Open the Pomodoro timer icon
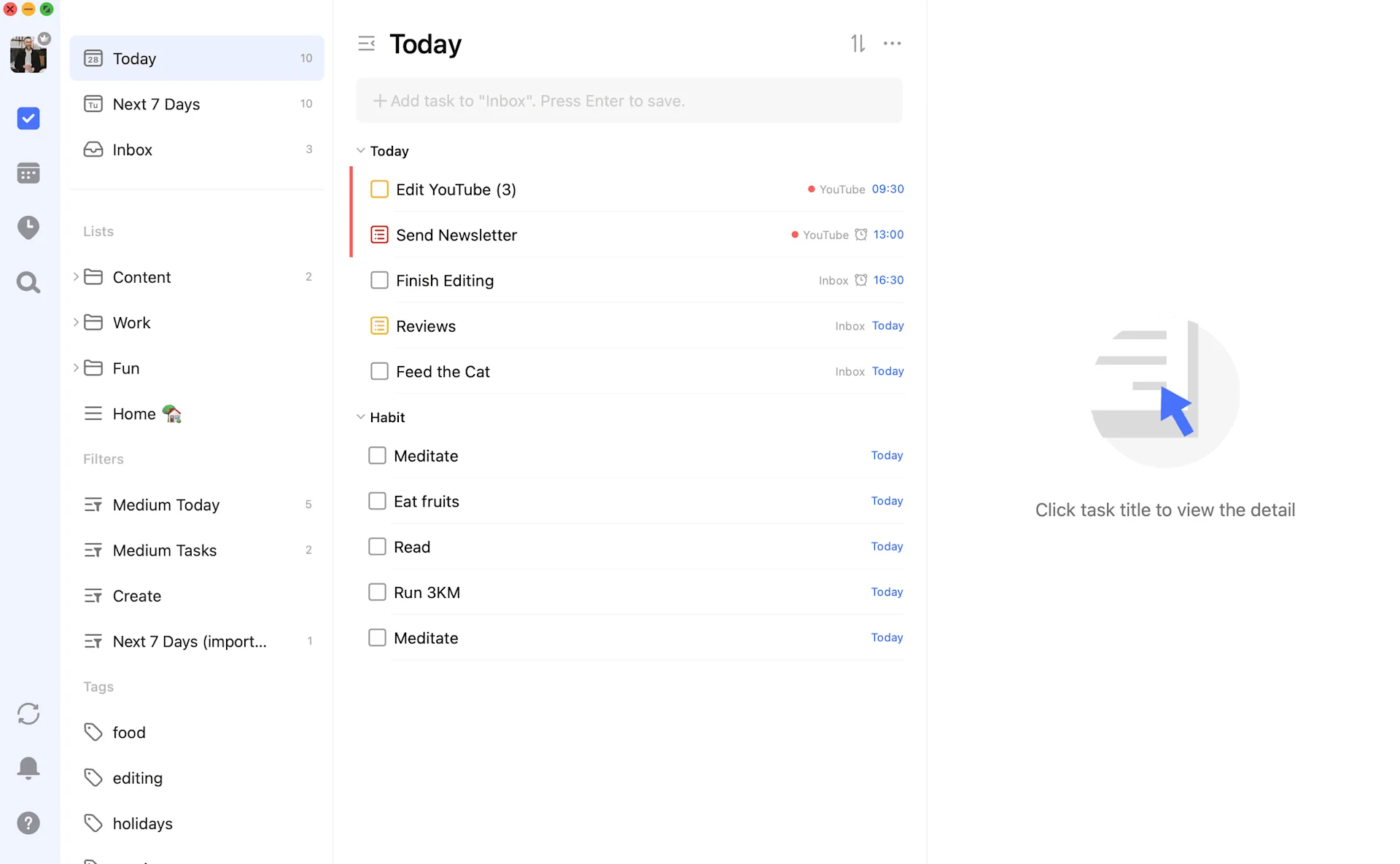1400x864 pixels. click(x=28, y=227)
